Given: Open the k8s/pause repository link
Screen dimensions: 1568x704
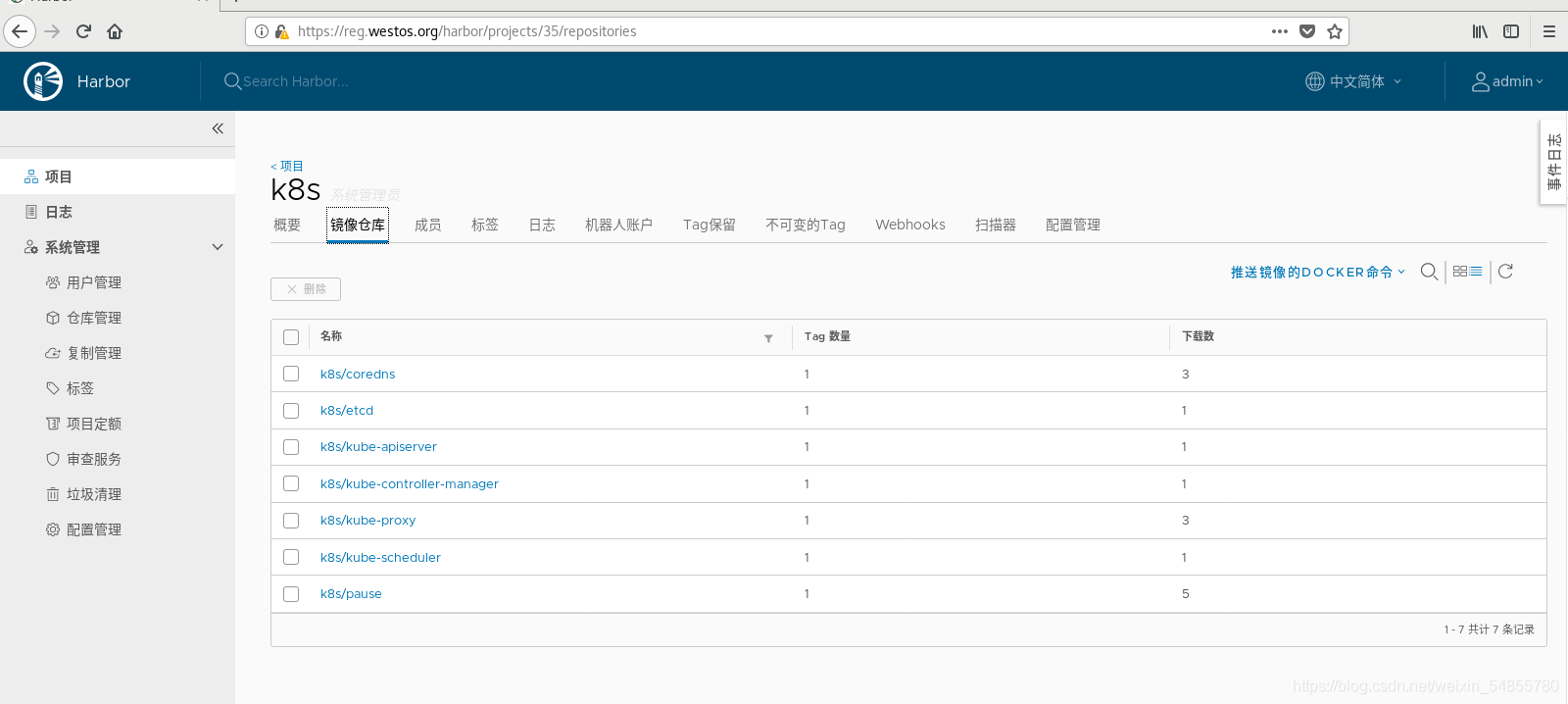Looking at the screenshot, I should [x=351, y=594].
